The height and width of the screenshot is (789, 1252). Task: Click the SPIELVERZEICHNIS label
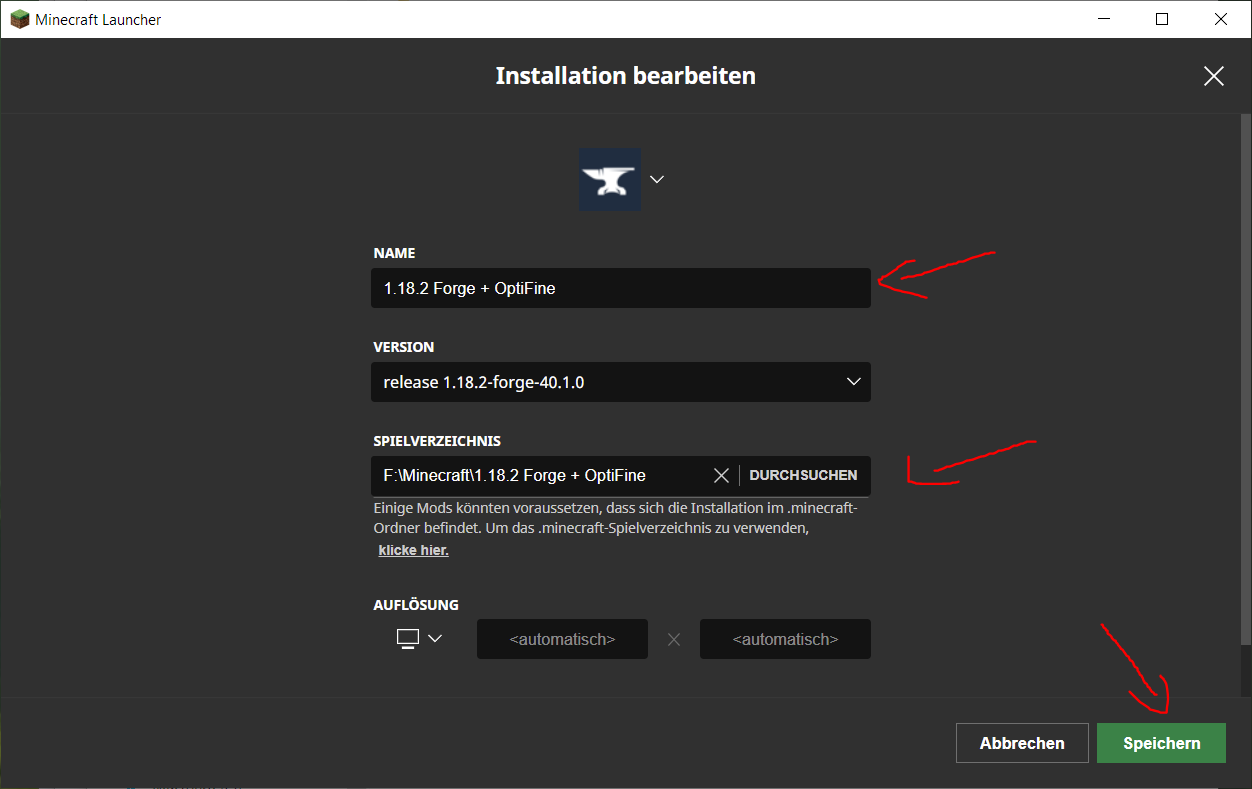pyautogui.click(x=437, y=441)
